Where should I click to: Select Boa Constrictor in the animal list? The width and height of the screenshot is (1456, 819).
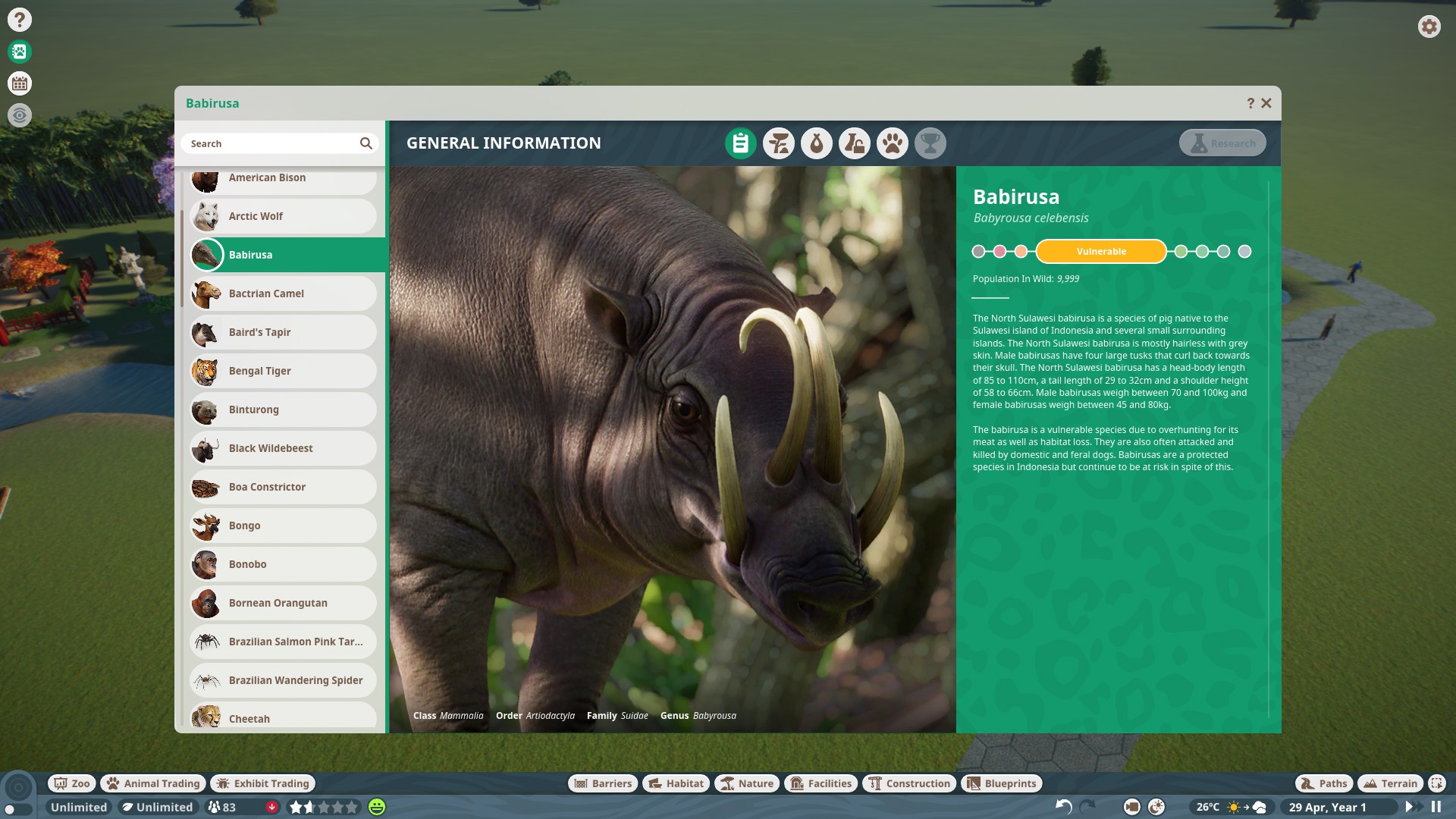pos(283,487)
